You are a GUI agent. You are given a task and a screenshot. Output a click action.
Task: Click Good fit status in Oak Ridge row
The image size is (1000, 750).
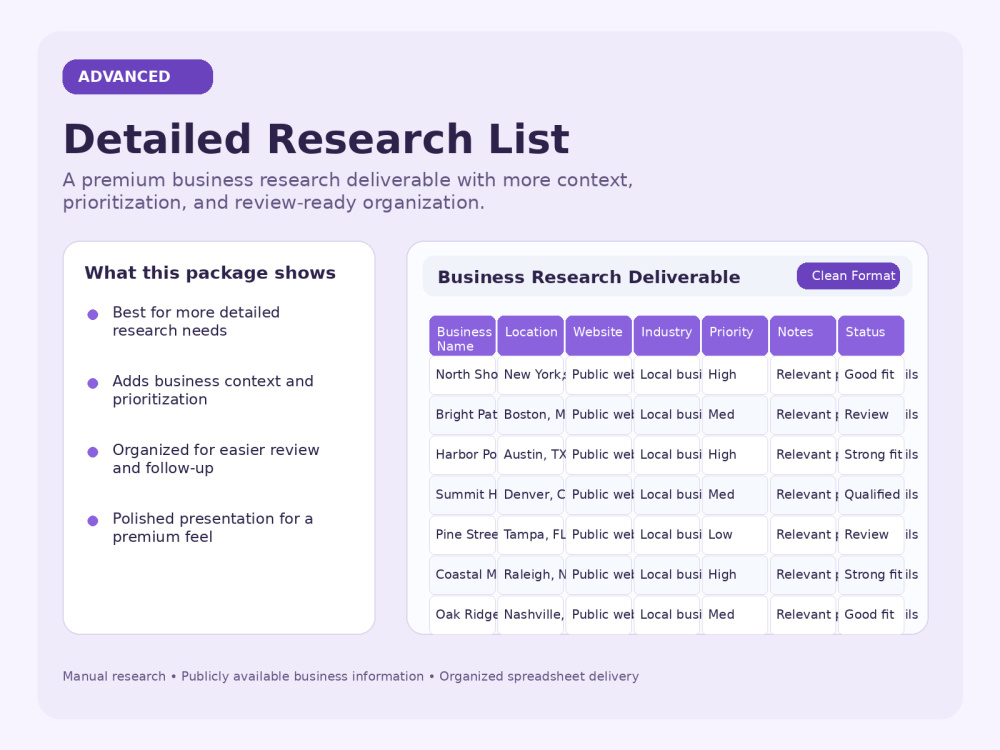(871, 615)
